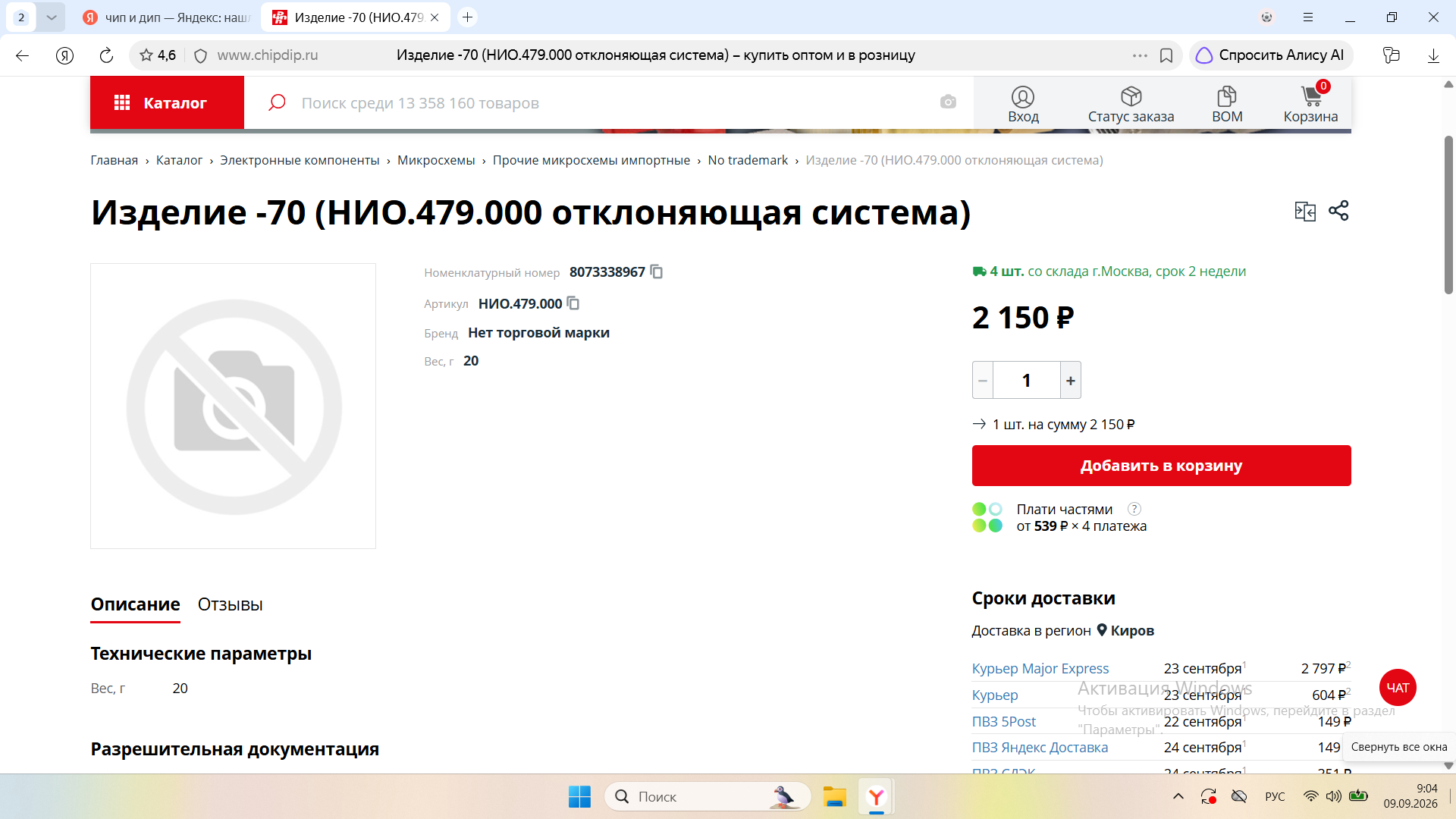Search by photo using camera icon
Viewport: 1456px width, 819px height.
tap(948, 102)
